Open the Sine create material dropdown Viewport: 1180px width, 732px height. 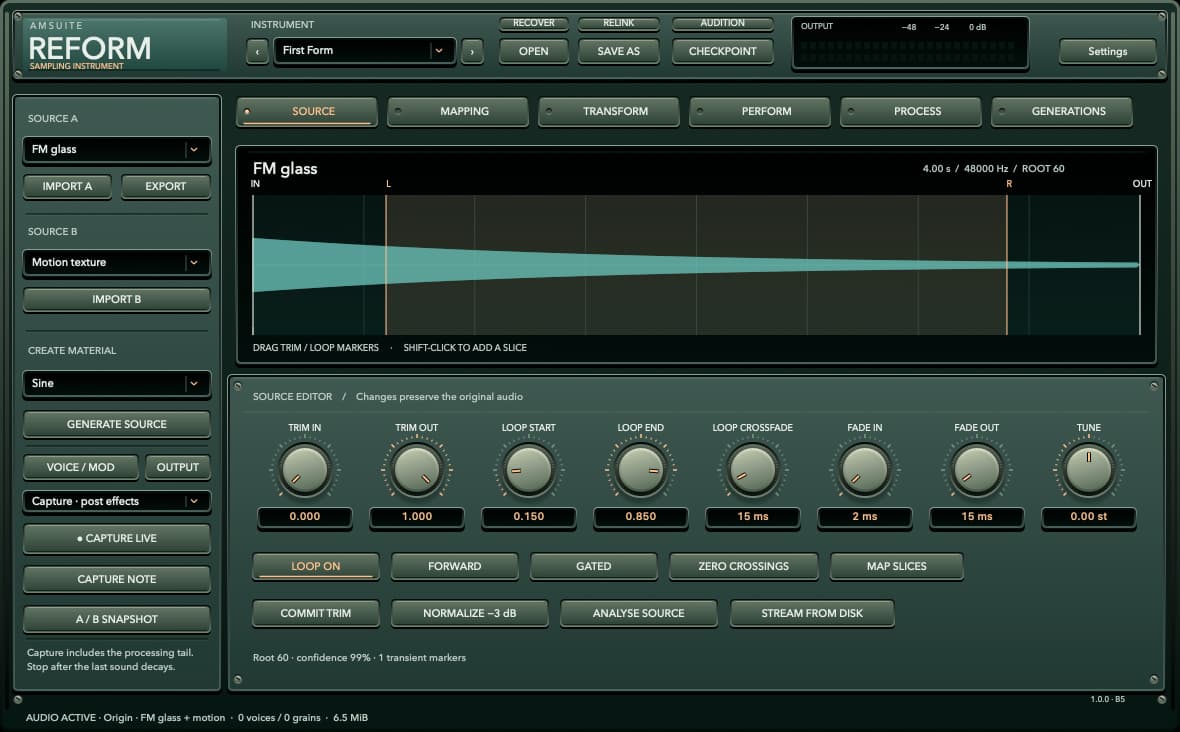click(x=117, y=383)
